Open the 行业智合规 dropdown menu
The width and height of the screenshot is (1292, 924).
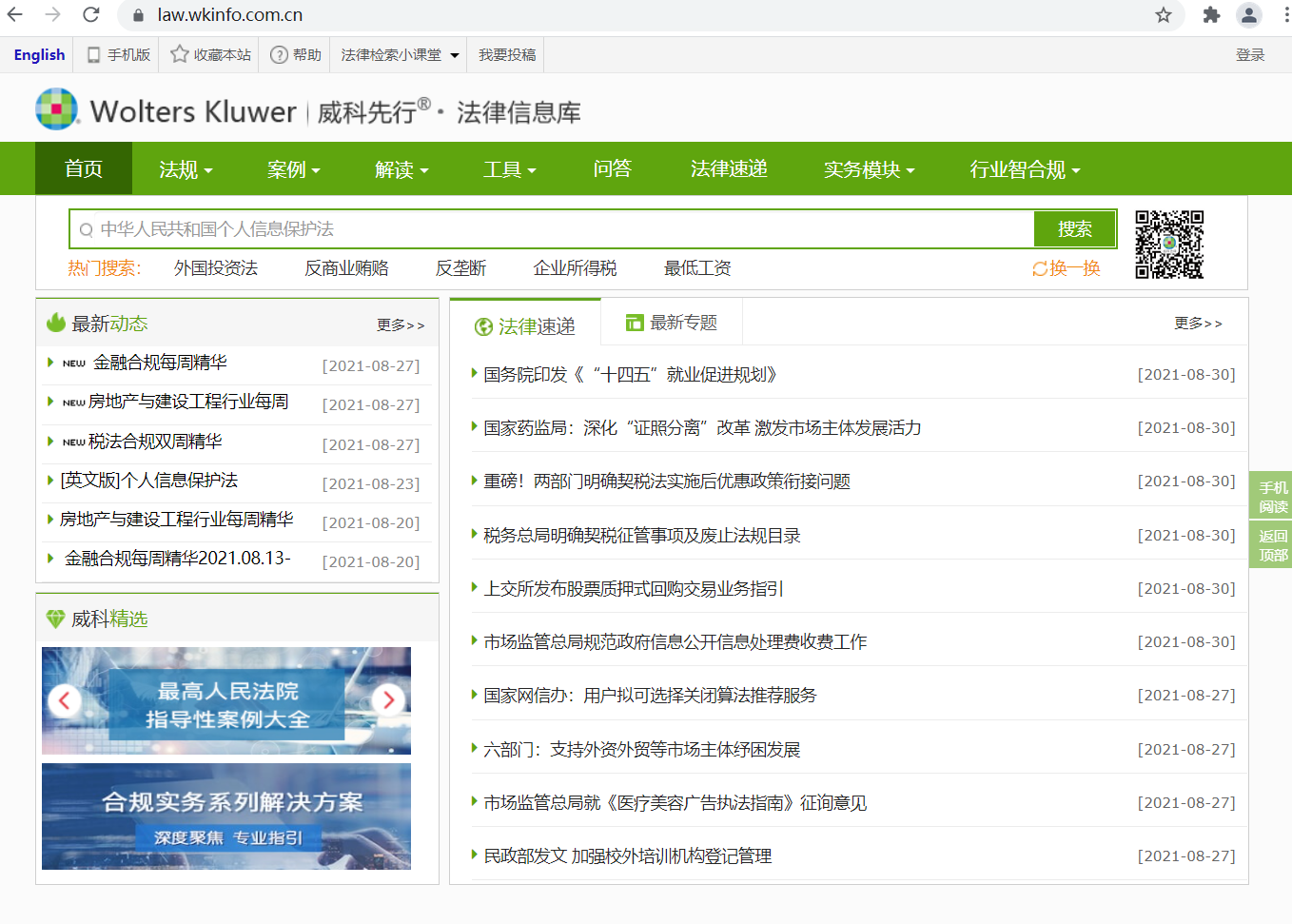(x=1026, y=169)
